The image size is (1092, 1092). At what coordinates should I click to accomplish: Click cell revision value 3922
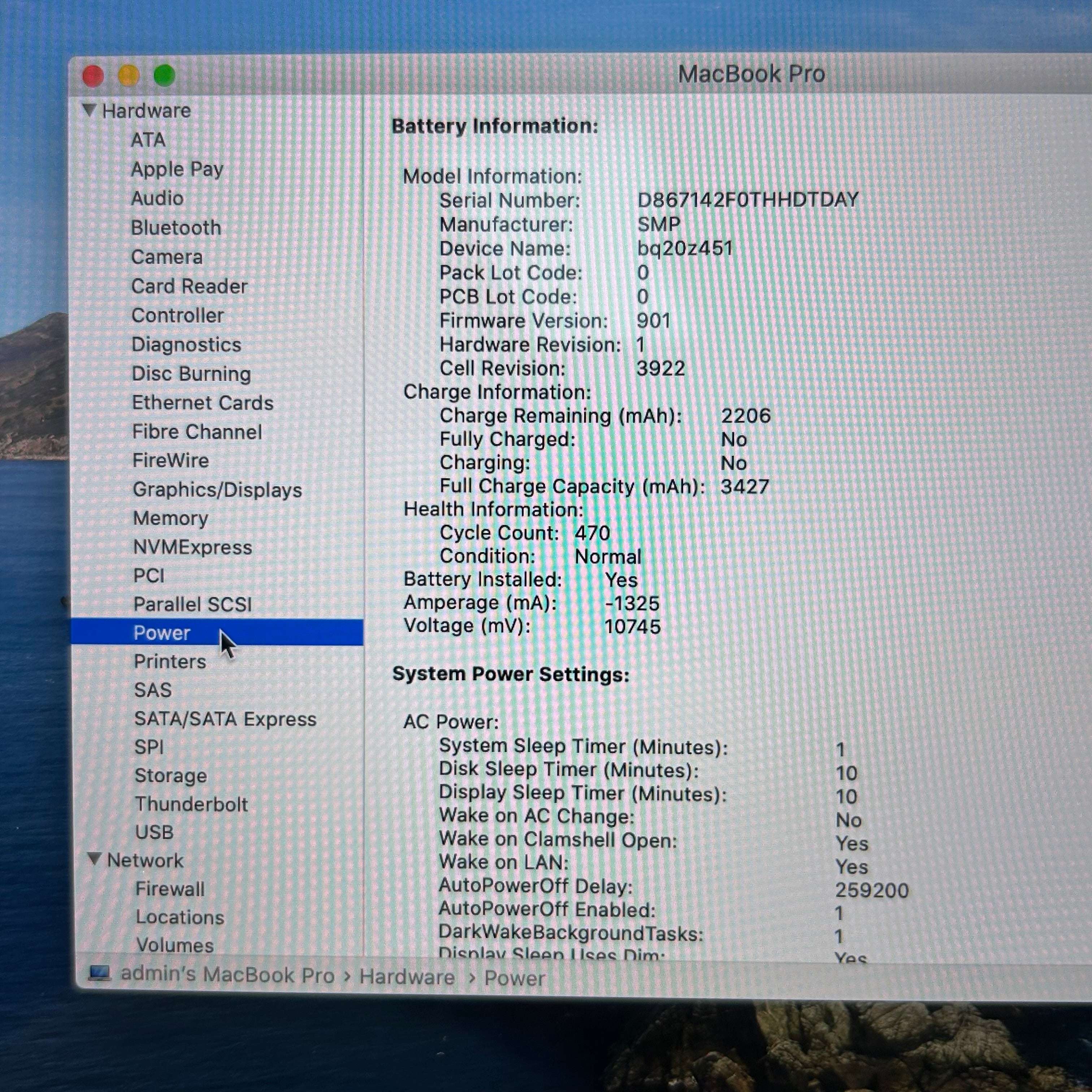tap(661, 369)
